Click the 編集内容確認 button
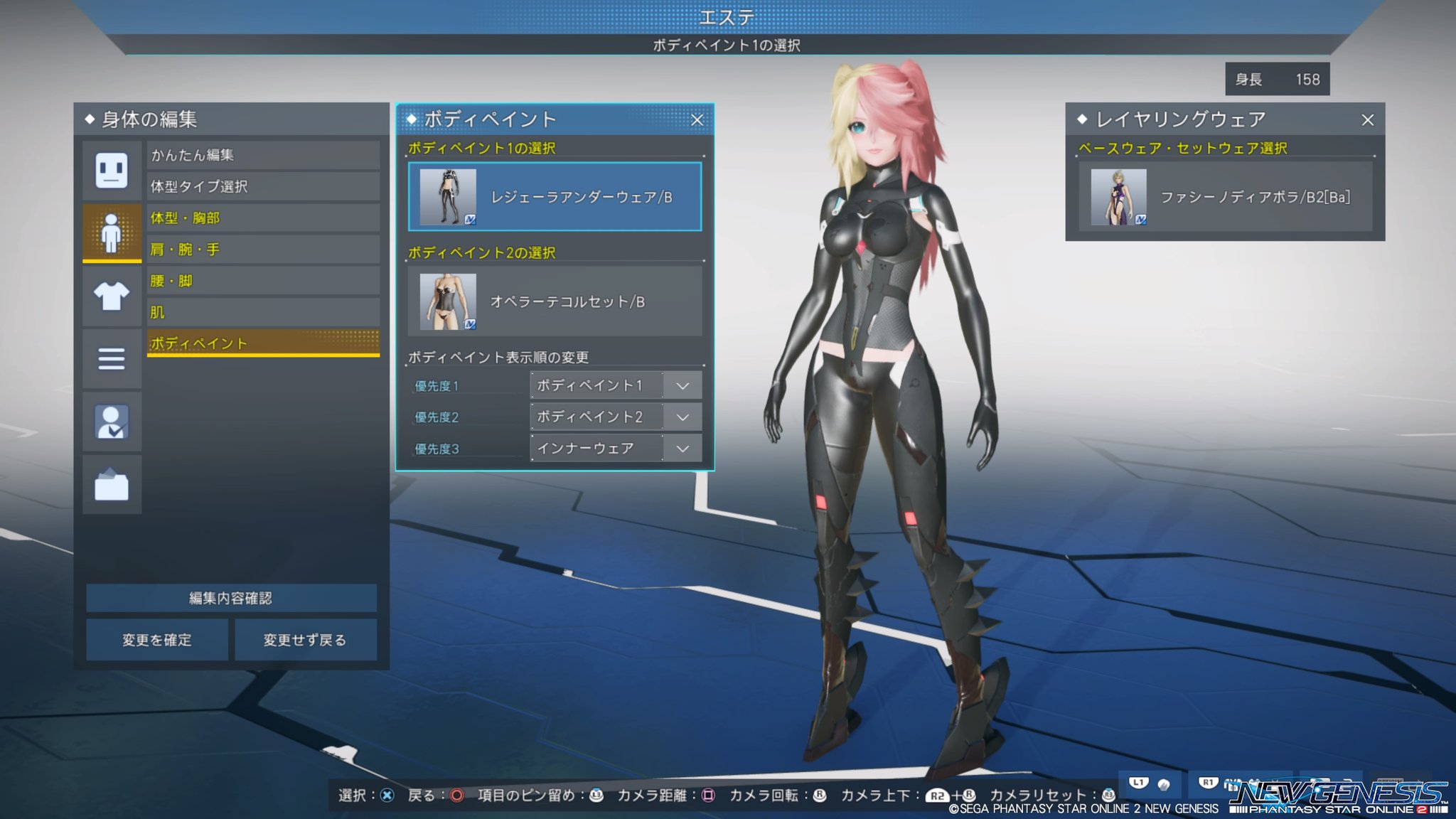The height and width of the screenshot is (819, 1456). 231,598
